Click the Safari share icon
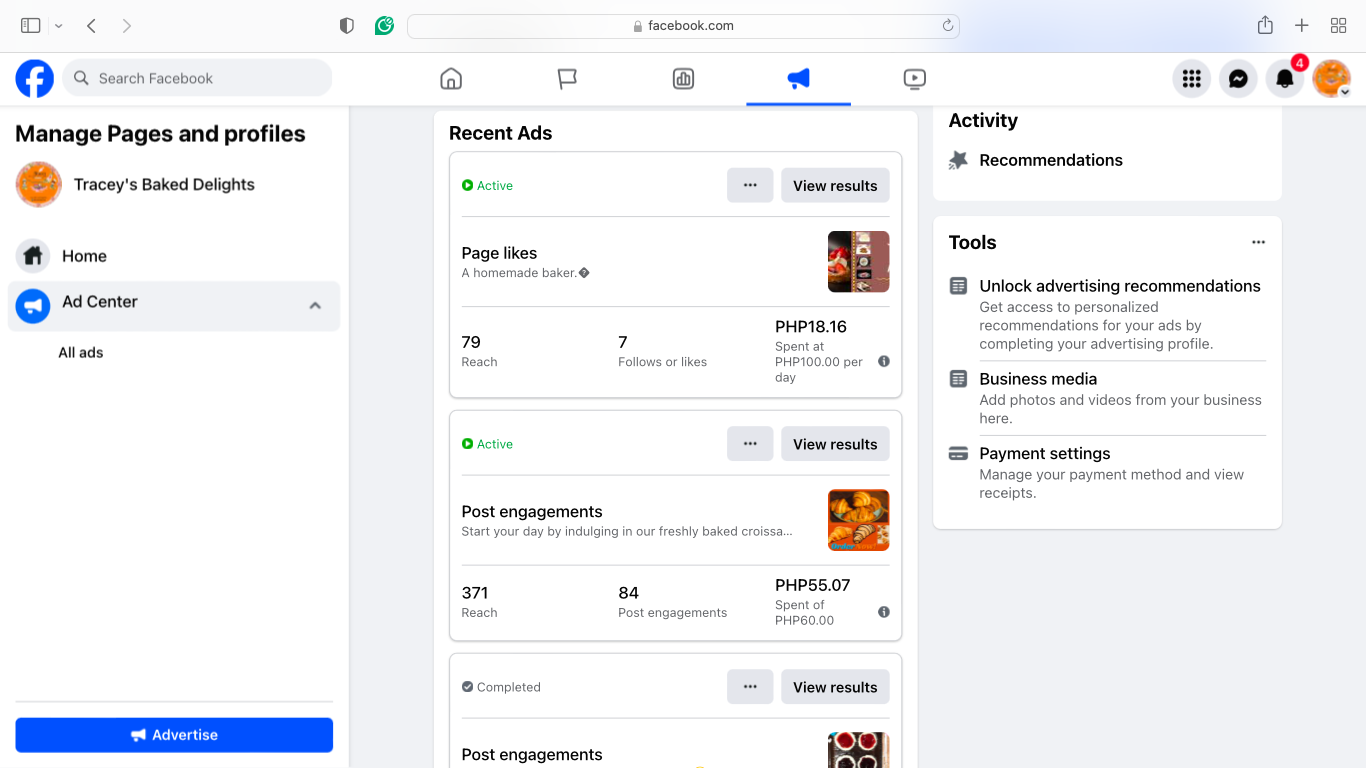 coord(1265,26)
